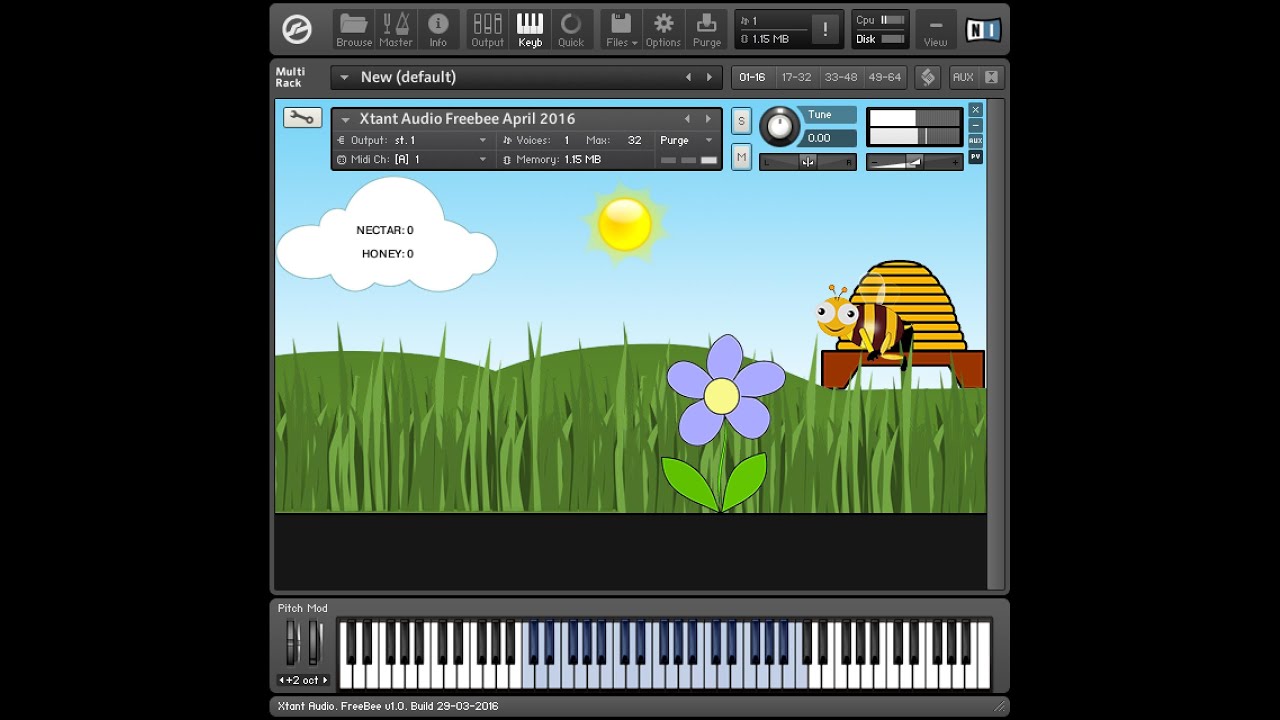This screenshot has width=1280, height=720.
Task: Click the instrument volume slider
Action: click(914, 162)
